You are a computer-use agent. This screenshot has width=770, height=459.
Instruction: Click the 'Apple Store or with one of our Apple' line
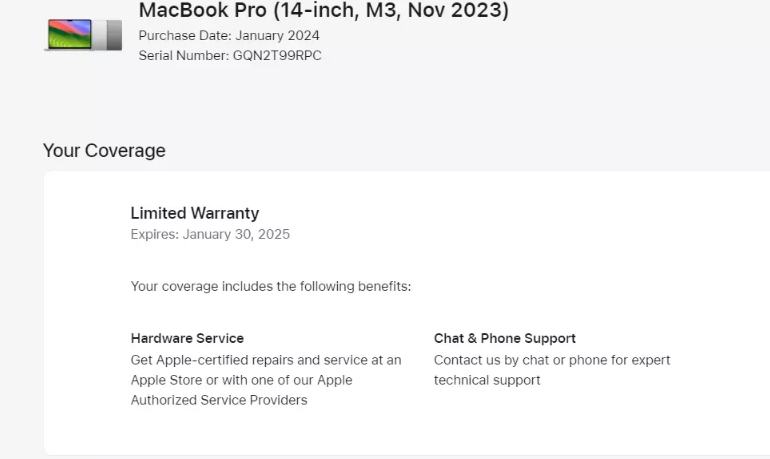pyautogui.click(x=241, y=380)
